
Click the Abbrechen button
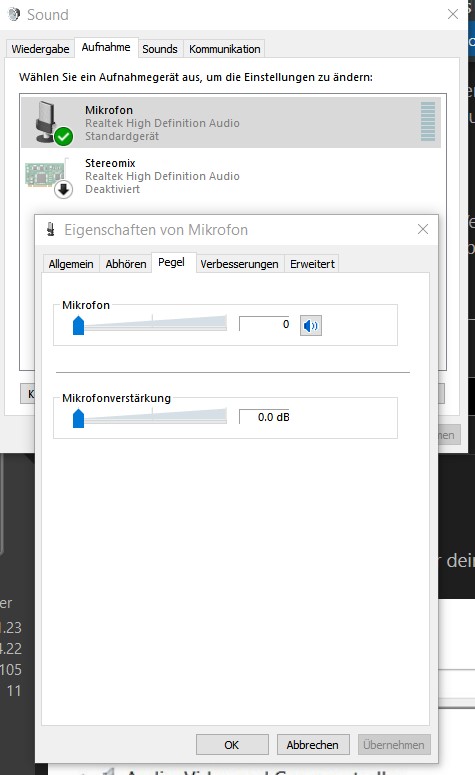[313, 744]
